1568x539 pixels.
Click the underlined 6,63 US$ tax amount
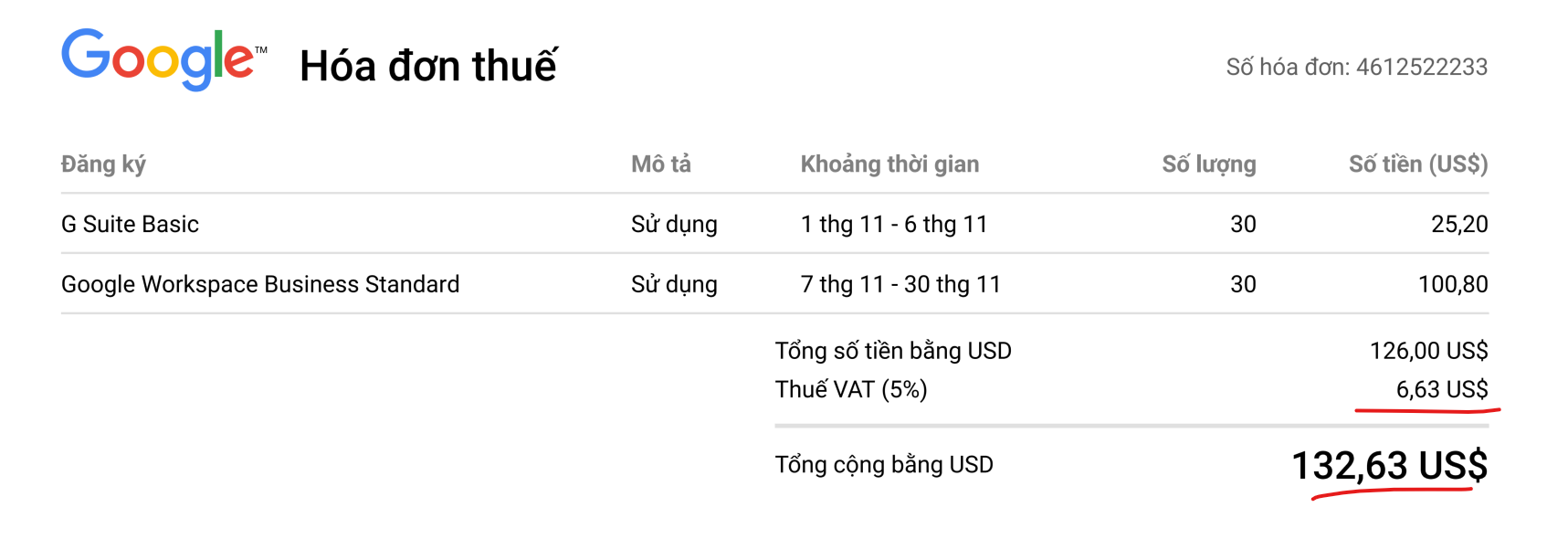pyautogui.click(x=1441, y=390)
